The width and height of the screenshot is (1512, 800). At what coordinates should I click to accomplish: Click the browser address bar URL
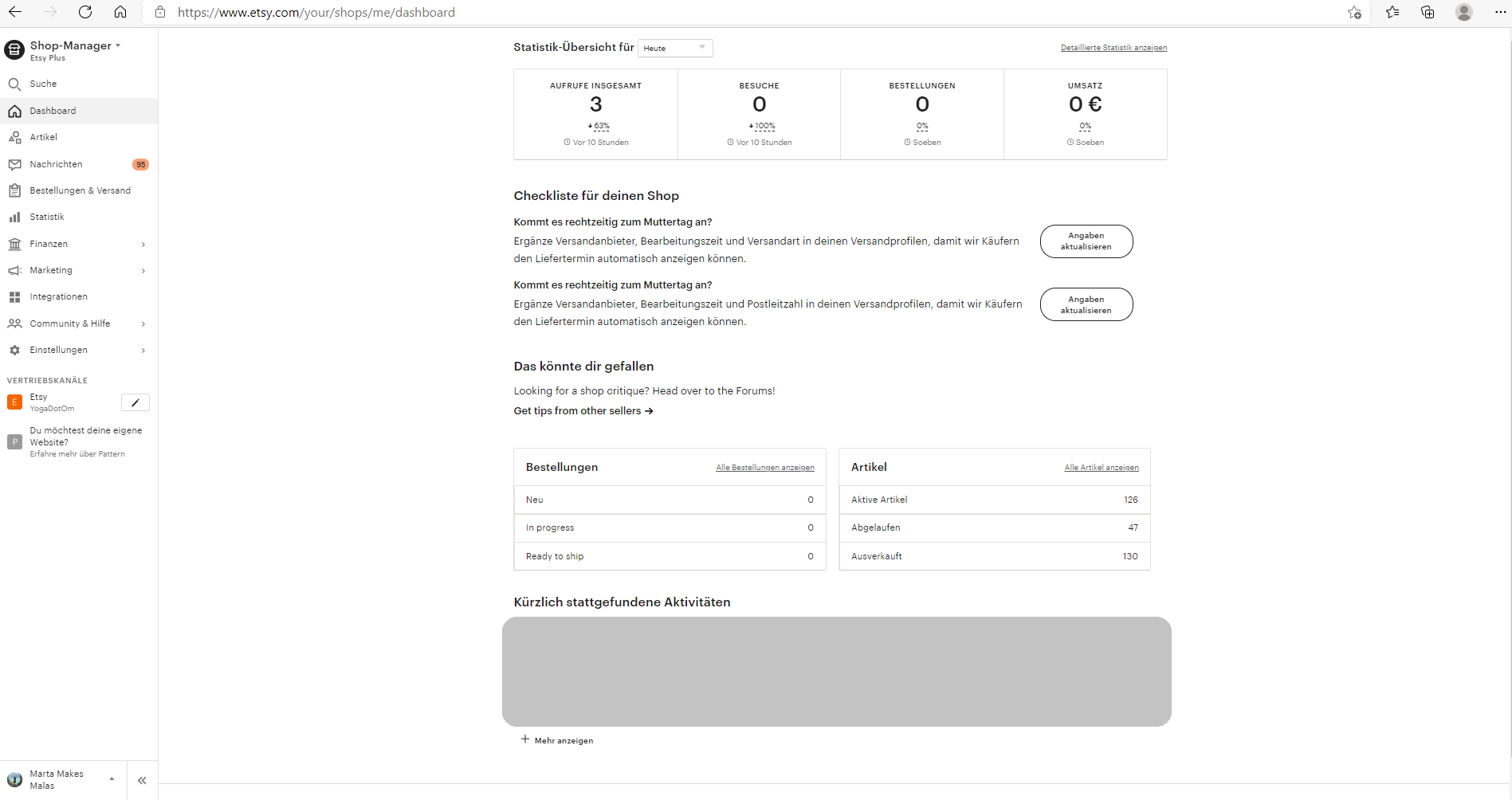pos(316,12)
